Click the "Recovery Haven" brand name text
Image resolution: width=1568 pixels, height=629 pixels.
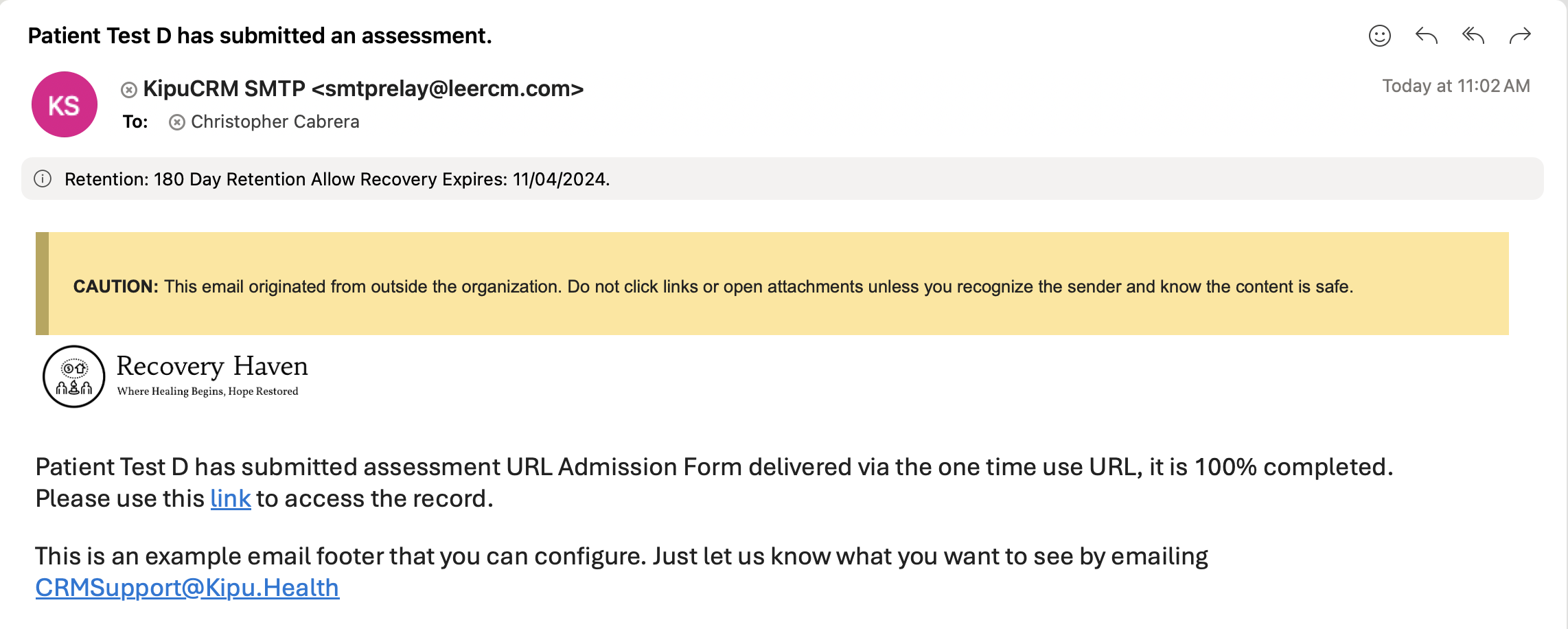point(212,366)
